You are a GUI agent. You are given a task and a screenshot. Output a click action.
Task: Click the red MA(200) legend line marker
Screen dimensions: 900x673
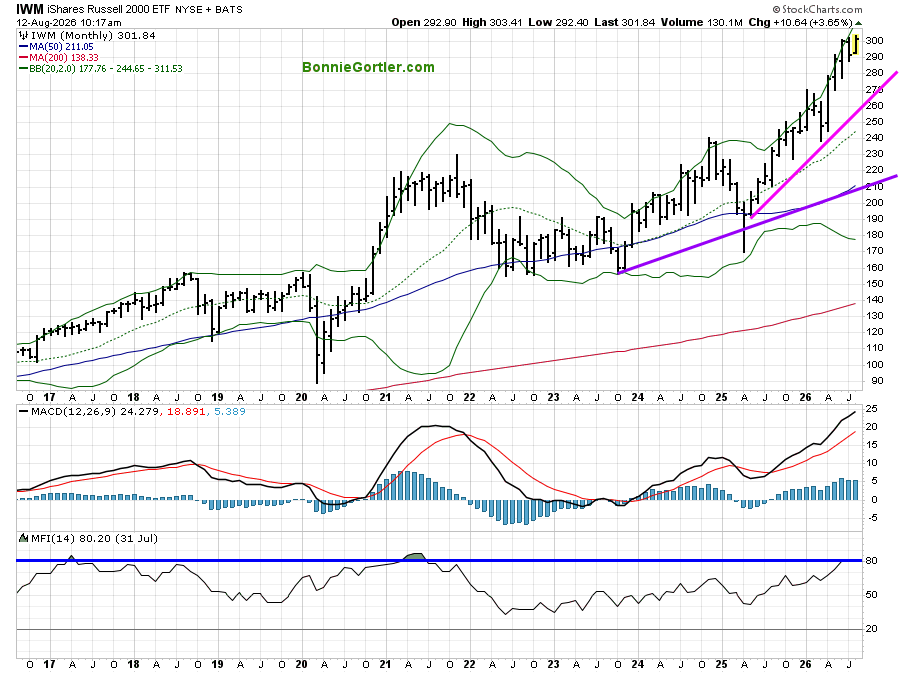tap(24, 57)
